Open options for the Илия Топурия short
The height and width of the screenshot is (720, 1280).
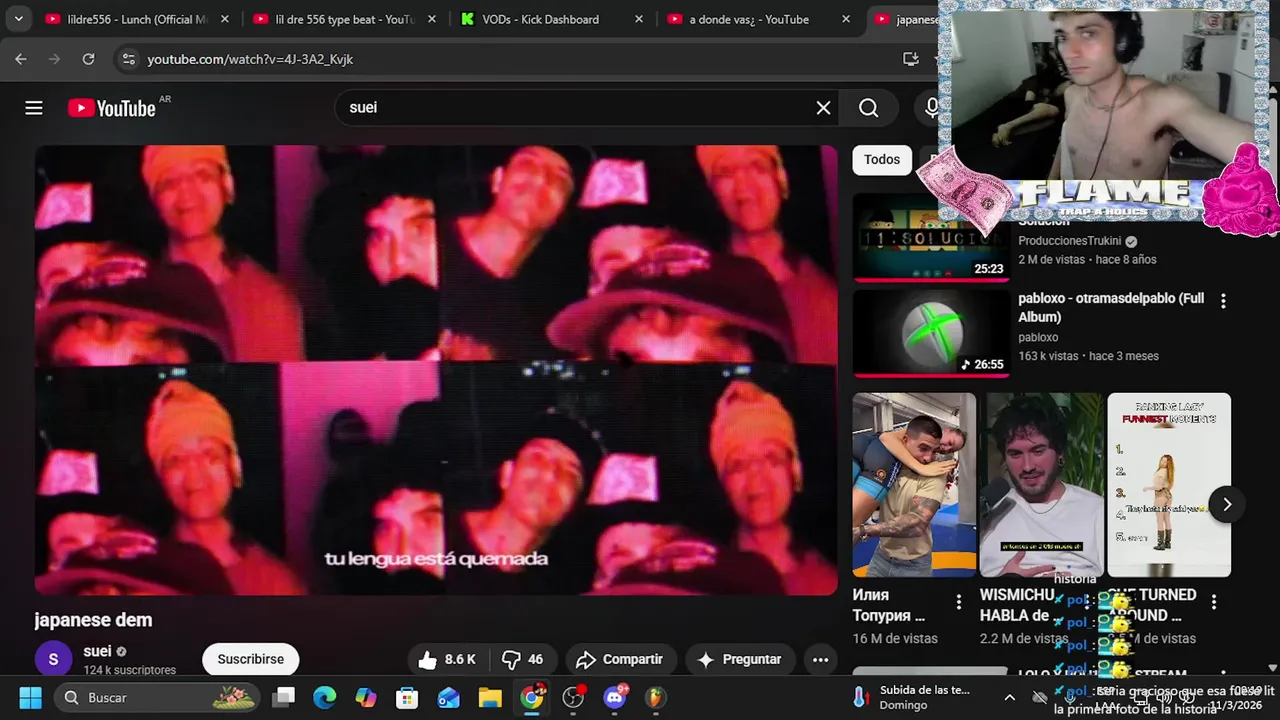pyautogui.click(x=958, y=602)
